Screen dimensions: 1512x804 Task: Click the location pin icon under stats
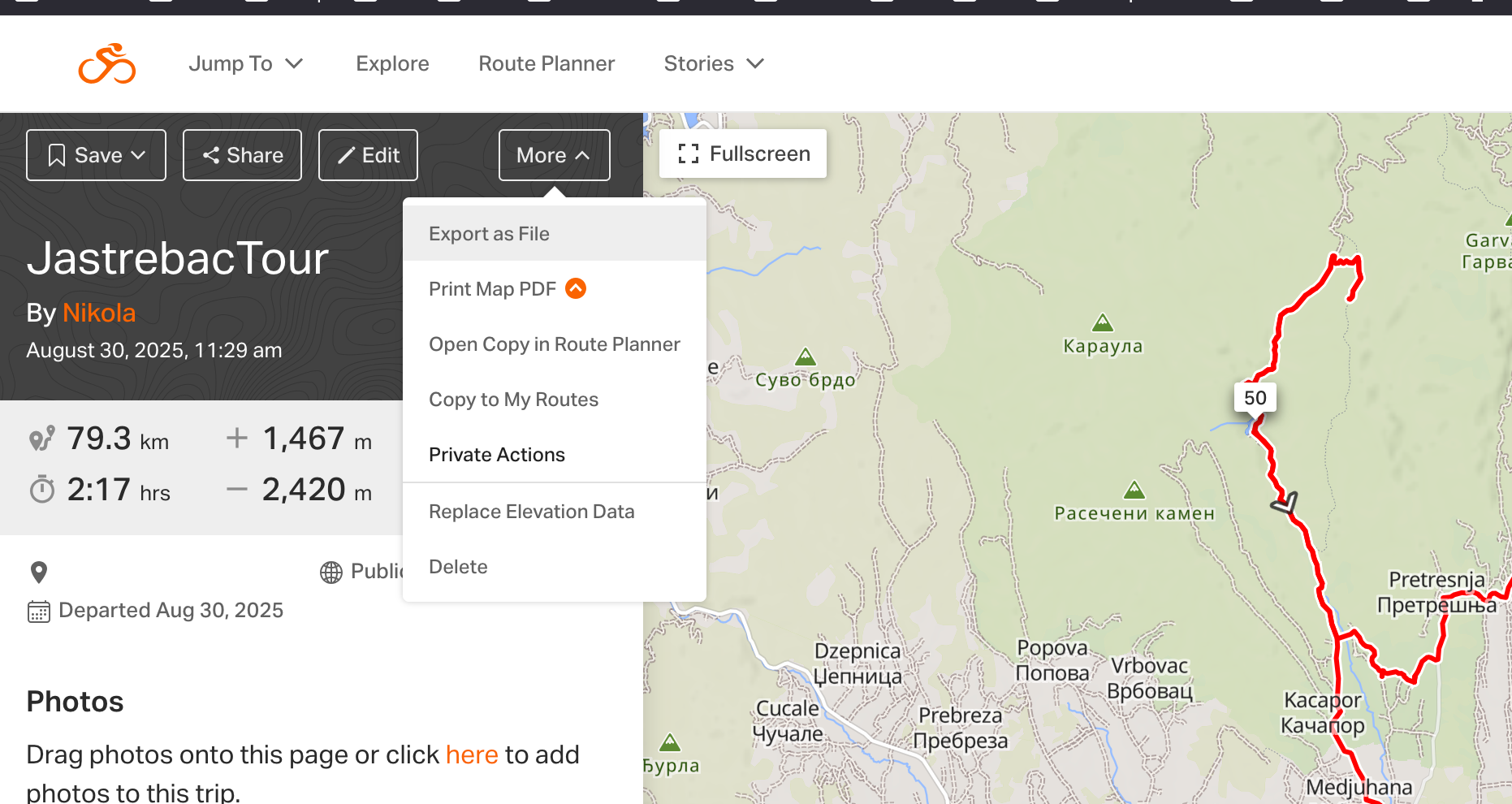click(38, 573)
